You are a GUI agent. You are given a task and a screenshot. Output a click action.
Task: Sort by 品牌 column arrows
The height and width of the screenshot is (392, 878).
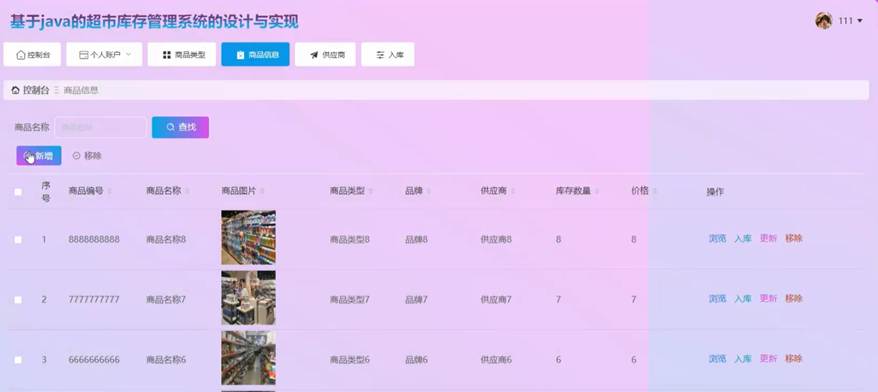pyautogui.click(x=429, y=191)
